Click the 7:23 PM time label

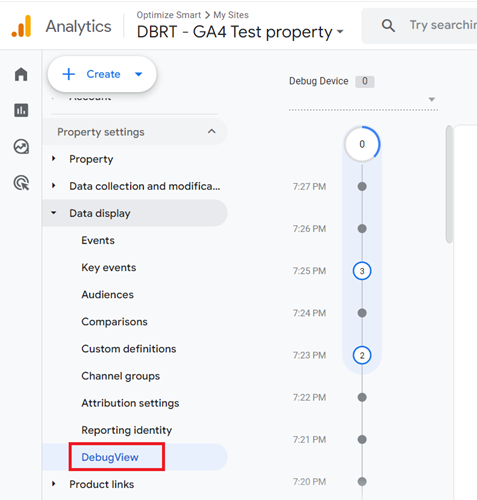pyautogui.click(x=309, y=355)
